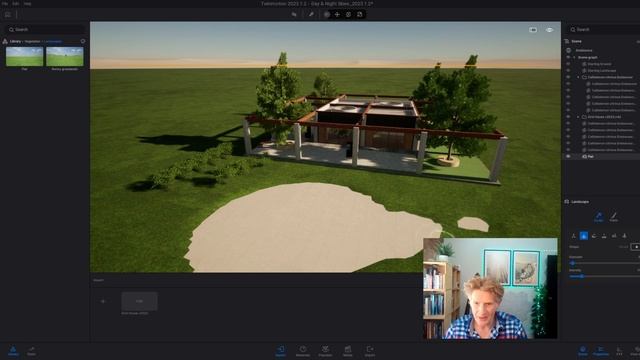Screen dimensions: 640x360
Task: Click the Library search field
Action: coord(46,29)
